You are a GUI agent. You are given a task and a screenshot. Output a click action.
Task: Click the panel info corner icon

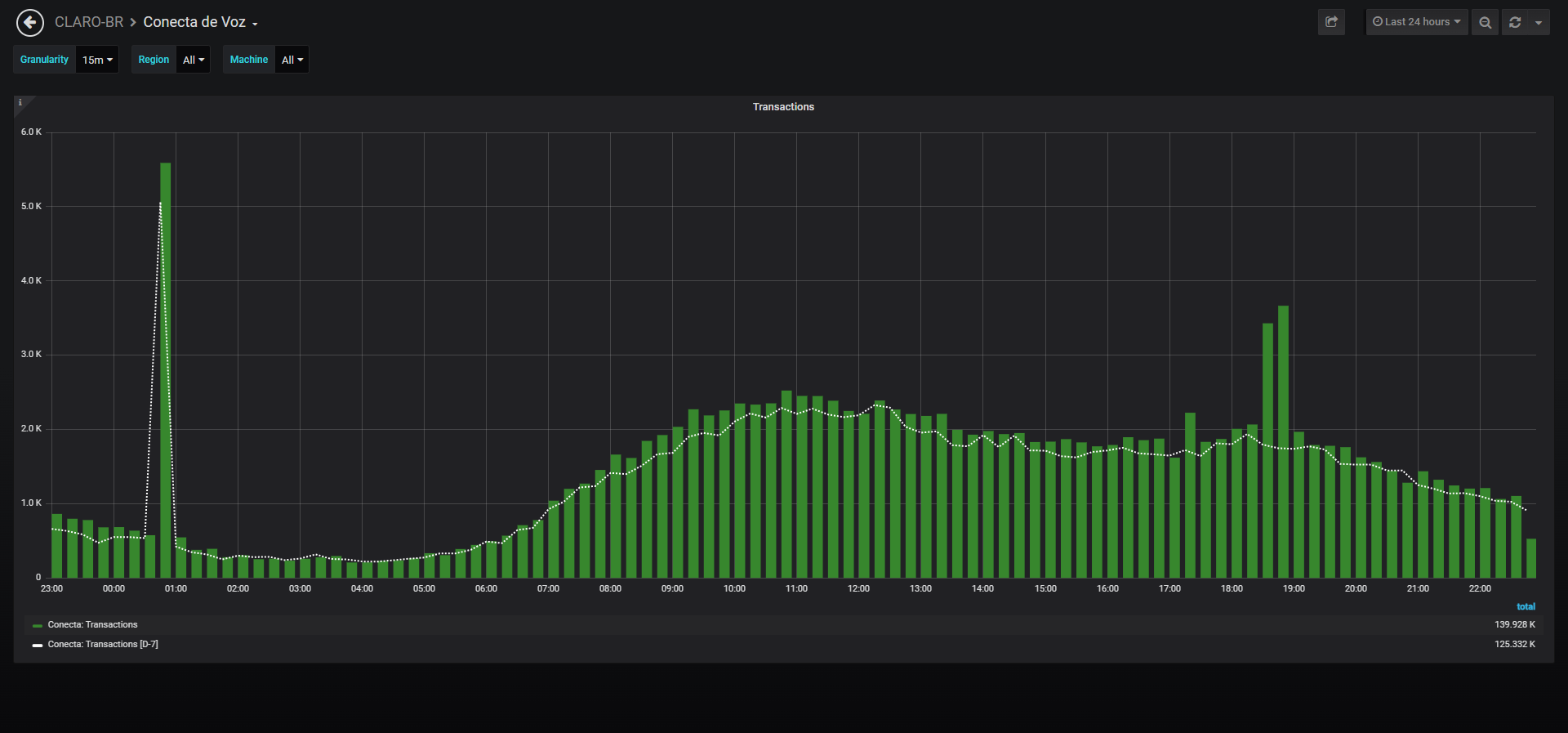[x=20, y=102]
